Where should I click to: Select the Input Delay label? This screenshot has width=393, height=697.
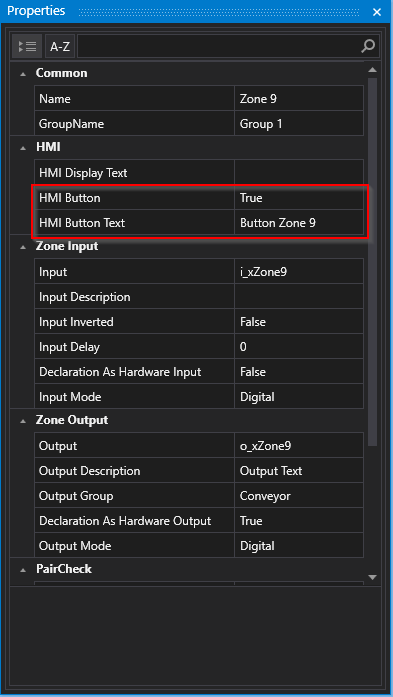pos(69,346)
